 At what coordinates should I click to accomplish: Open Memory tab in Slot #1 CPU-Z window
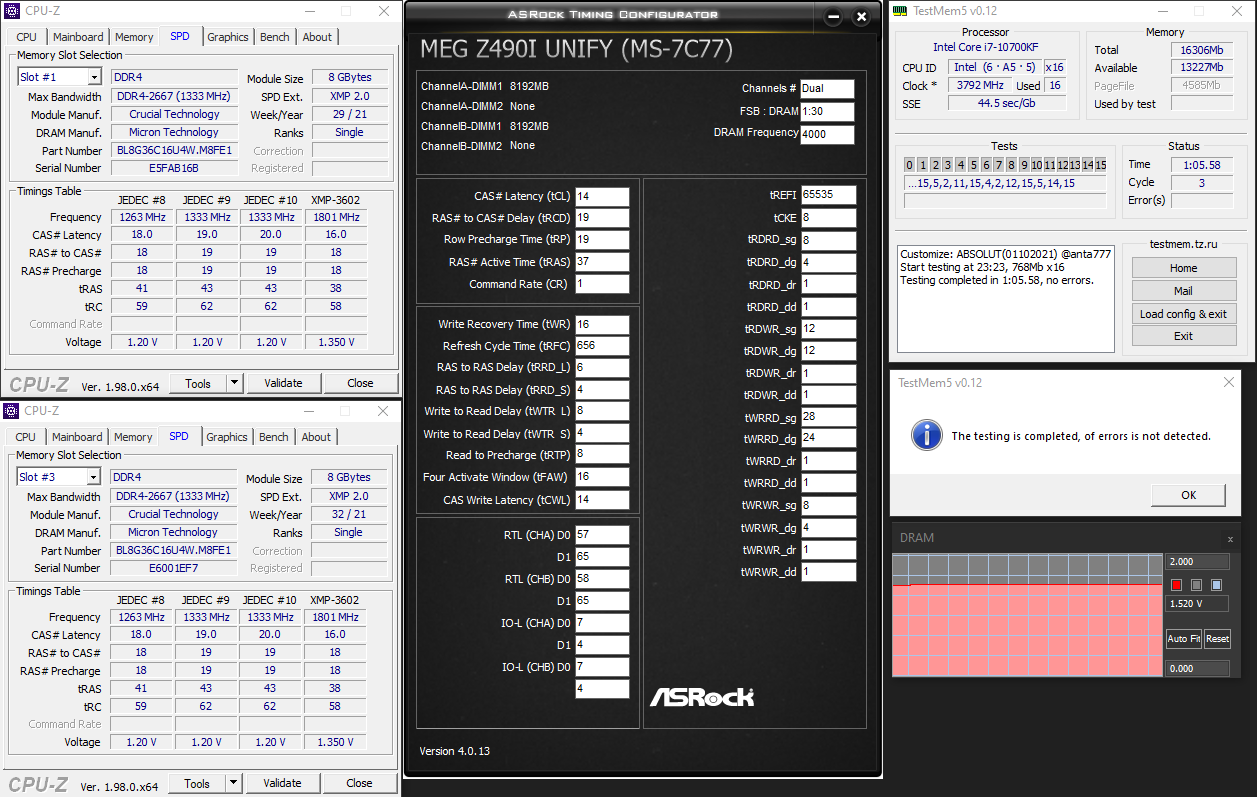tap(134, 37)
